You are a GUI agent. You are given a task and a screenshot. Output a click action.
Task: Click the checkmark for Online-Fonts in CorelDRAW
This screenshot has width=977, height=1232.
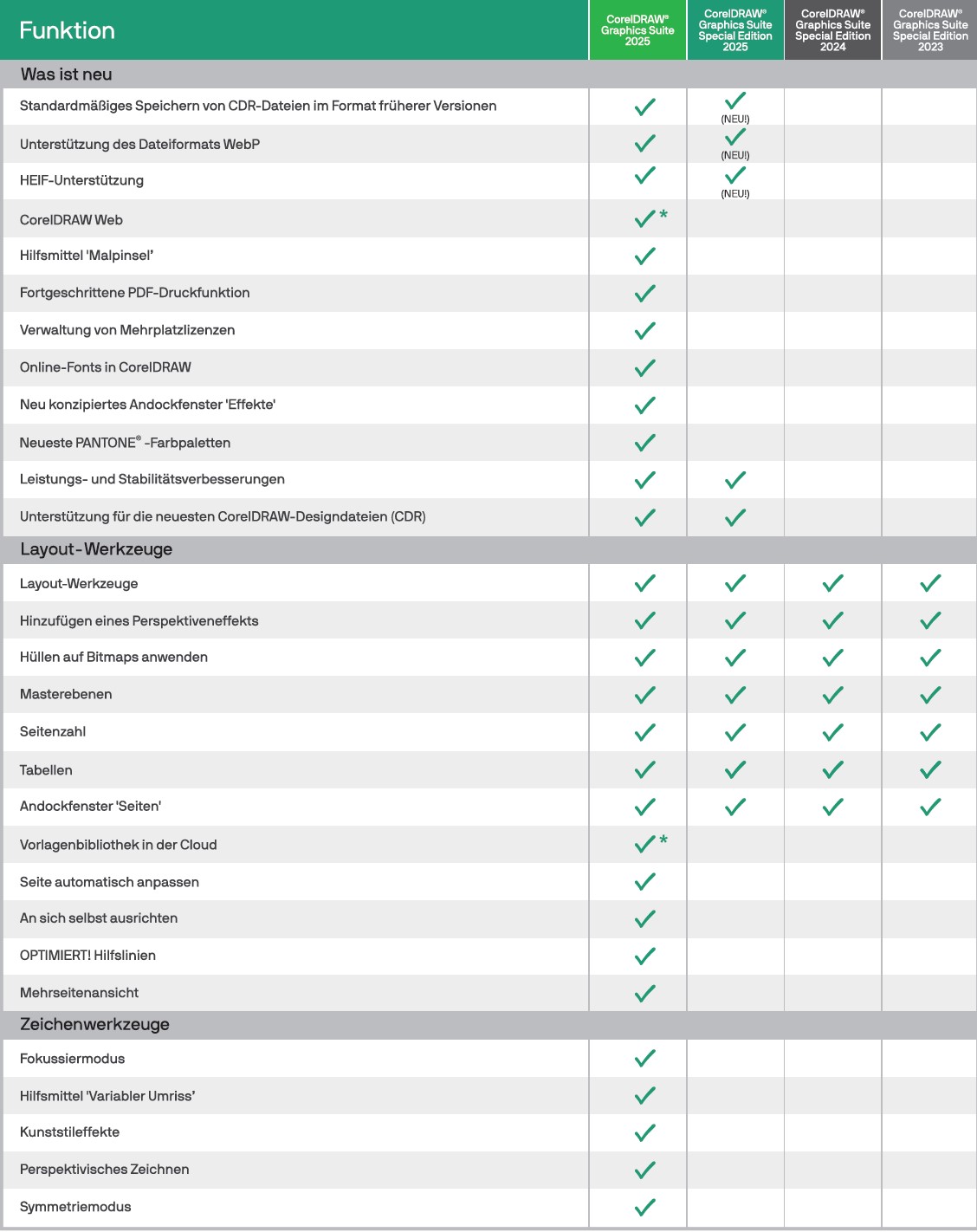click(645, 368)
